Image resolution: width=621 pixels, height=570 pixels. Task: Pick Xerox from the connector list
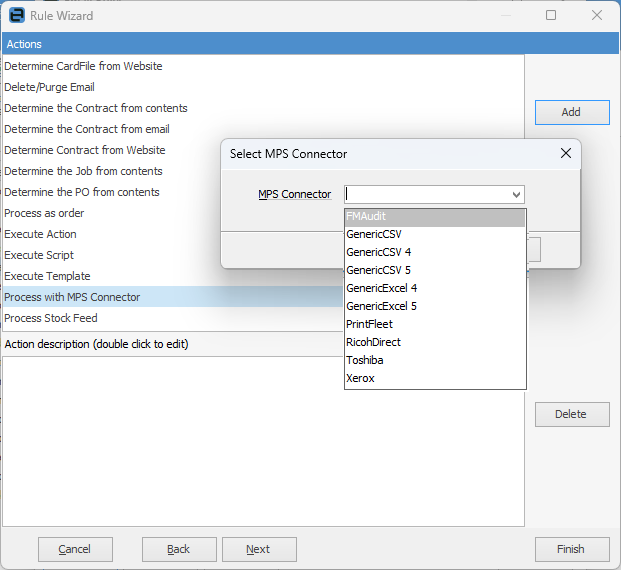click(435, 378)
